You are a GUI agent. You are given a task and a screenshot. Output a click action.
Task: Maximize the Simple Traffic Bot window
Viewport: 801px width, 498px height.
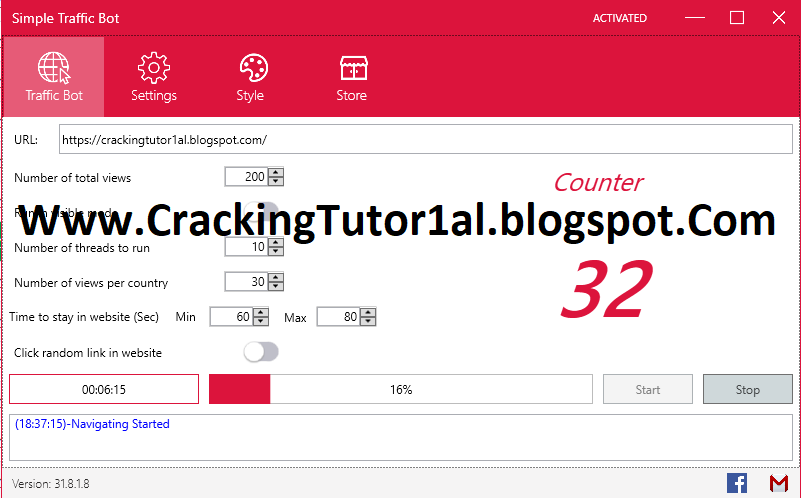[737, 18]
